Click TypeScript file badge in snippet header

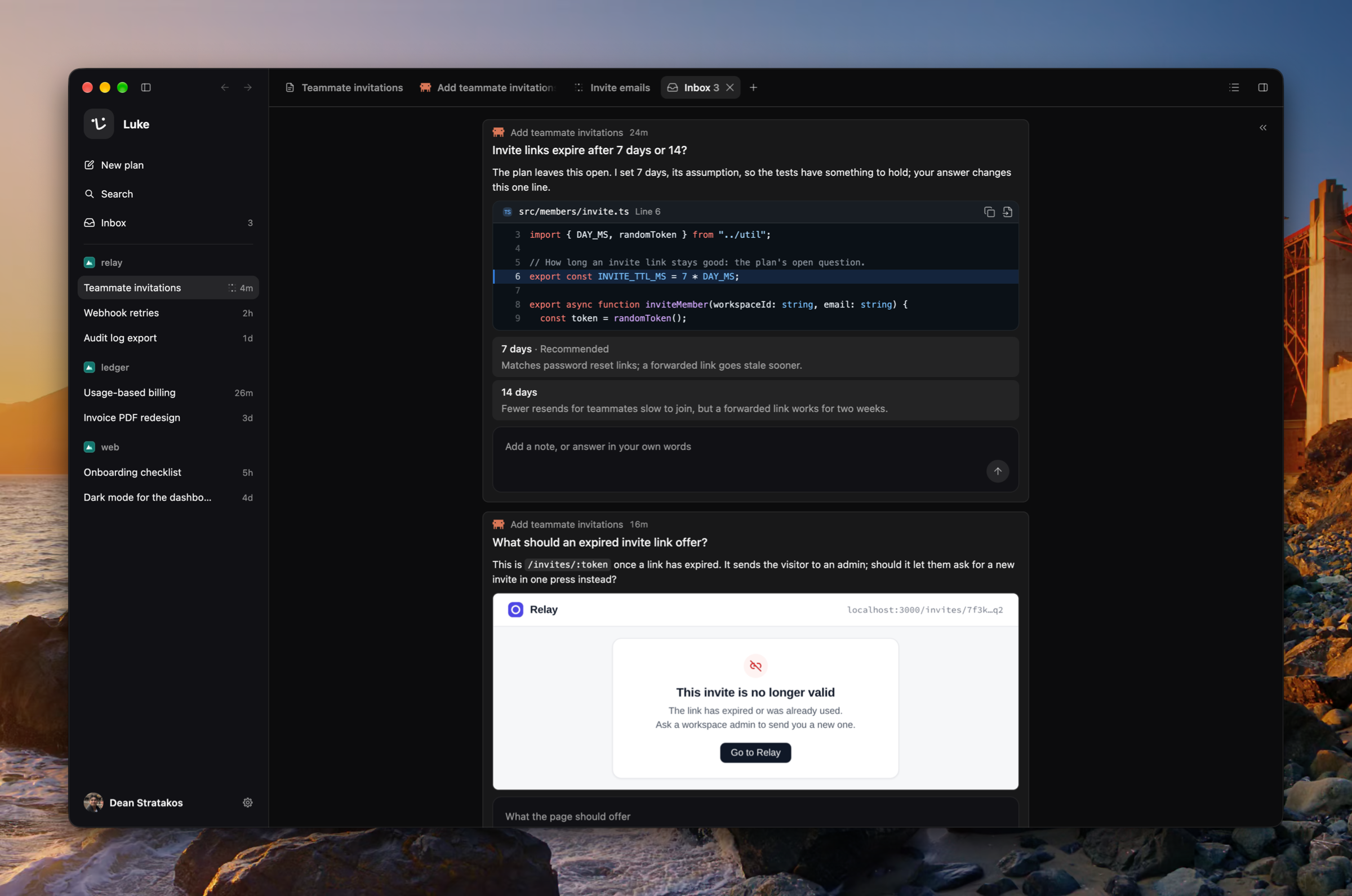coord(508,212)
